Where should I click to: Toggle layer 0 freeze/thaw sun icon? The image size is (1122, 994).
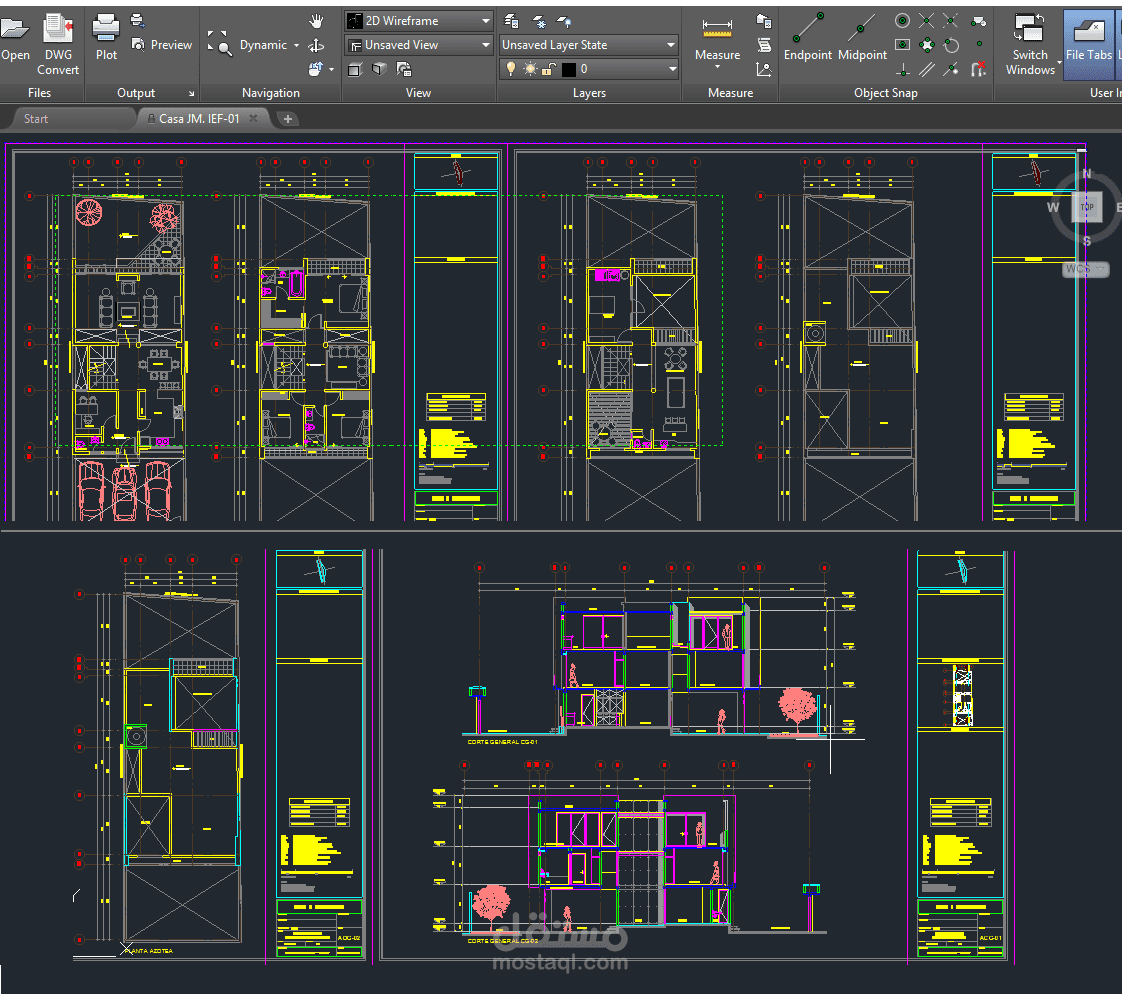click(x=530, y=69)
